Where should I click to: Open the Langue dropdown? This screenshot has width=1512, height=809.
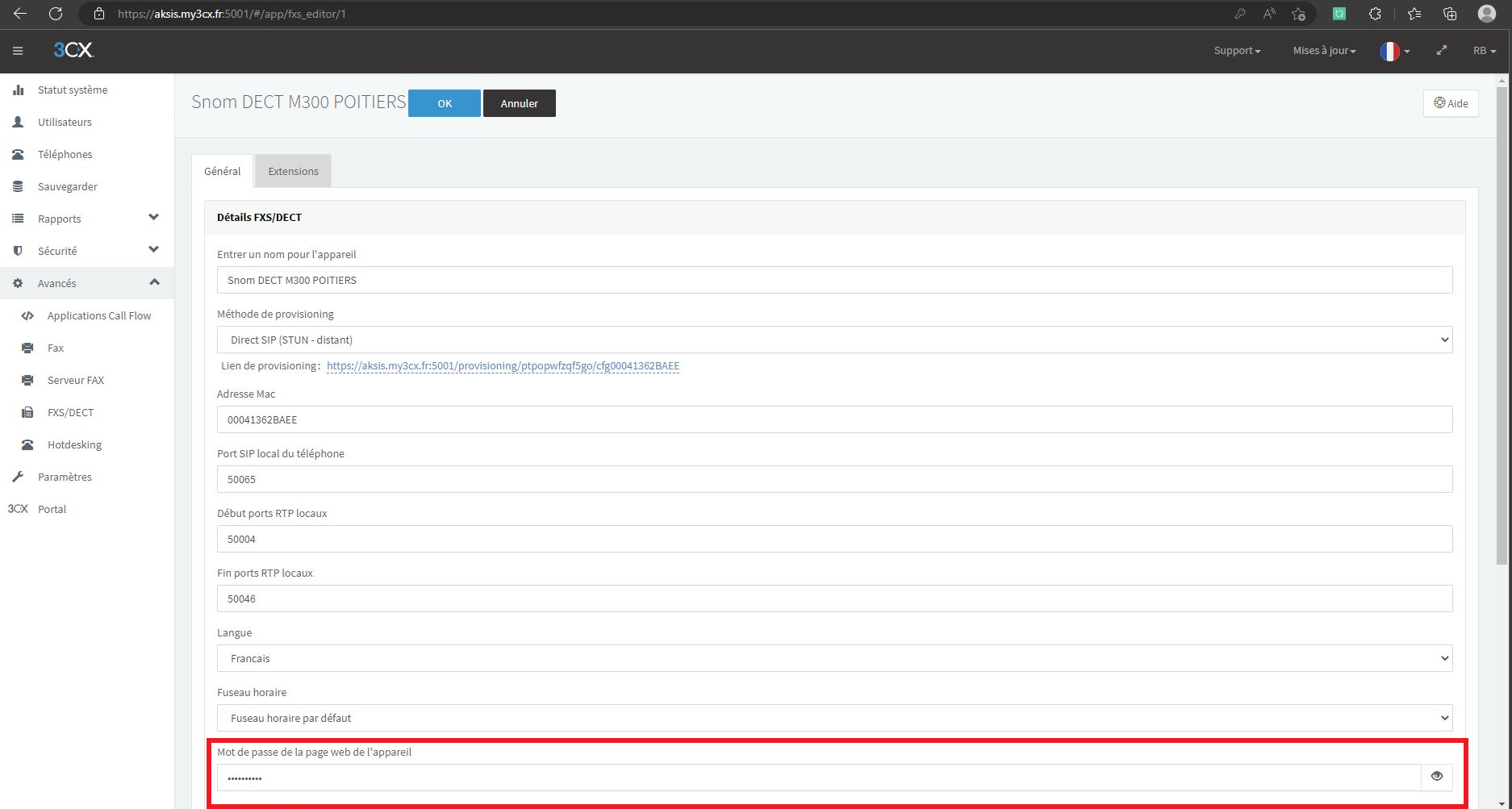[834, 658]
